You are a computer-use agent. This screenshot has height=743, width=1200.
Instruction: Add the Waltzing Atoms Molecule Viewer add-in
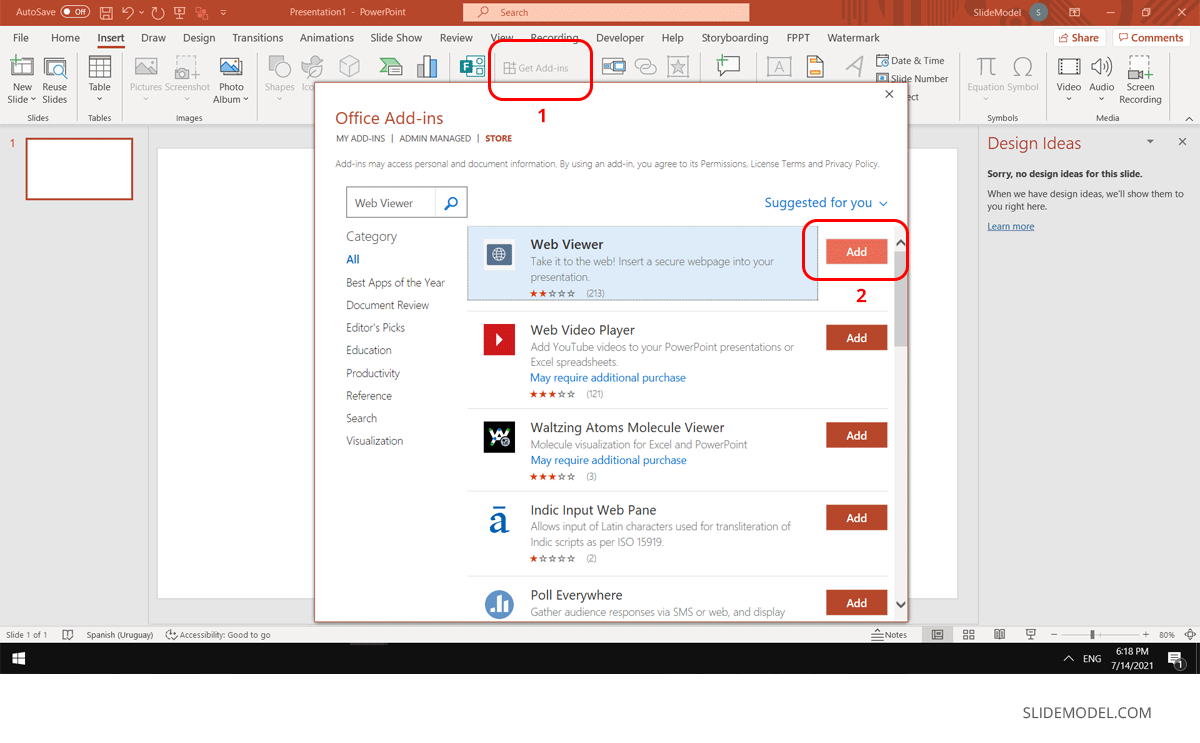point(857,435)
